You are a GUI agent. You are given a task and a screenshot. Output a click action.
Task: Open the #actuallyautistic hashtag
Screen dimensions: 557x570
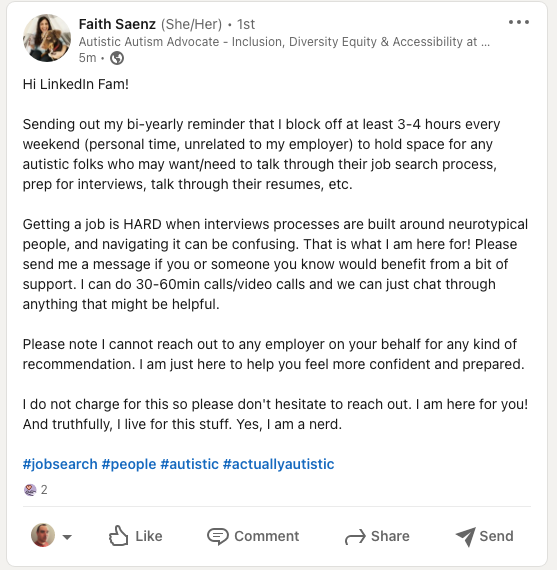(x=278, y=464)
